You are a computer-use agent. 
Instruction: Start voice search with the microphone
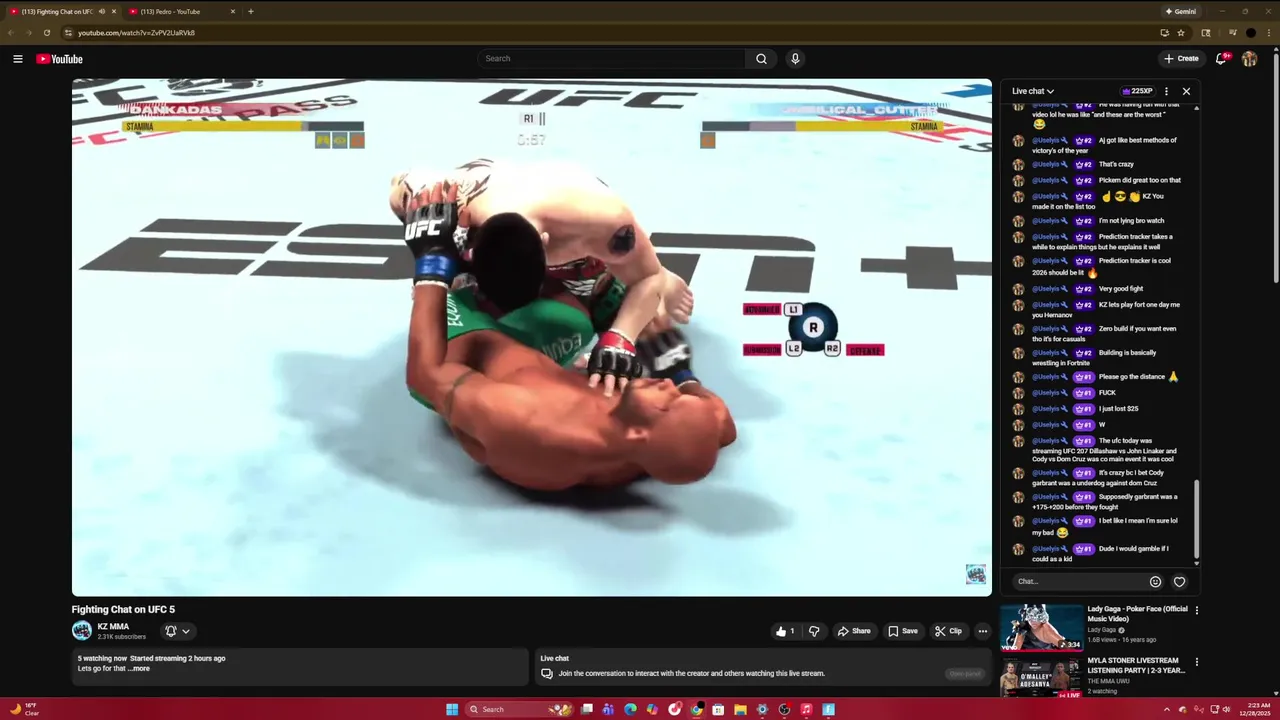795,59
